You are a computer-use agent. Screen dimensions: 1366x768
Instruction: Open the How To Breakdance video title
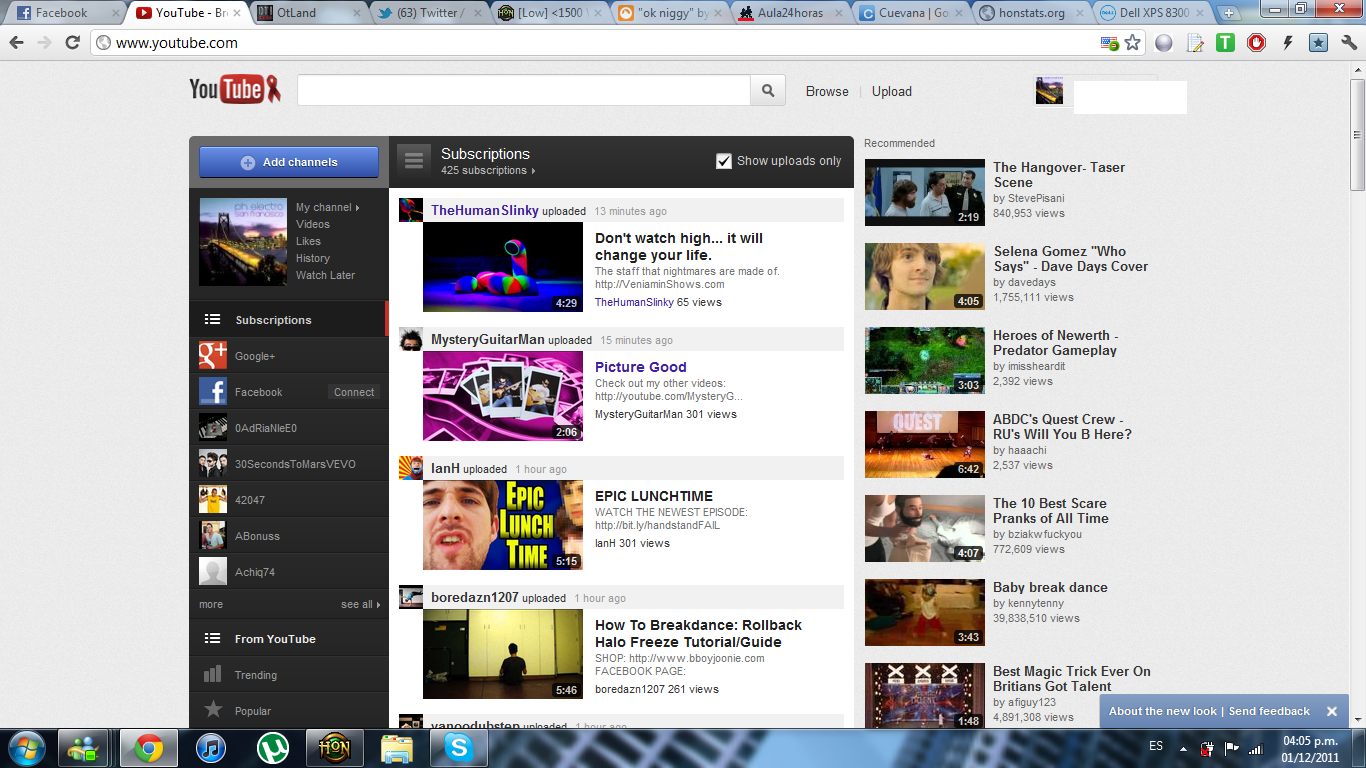point(698,633)
